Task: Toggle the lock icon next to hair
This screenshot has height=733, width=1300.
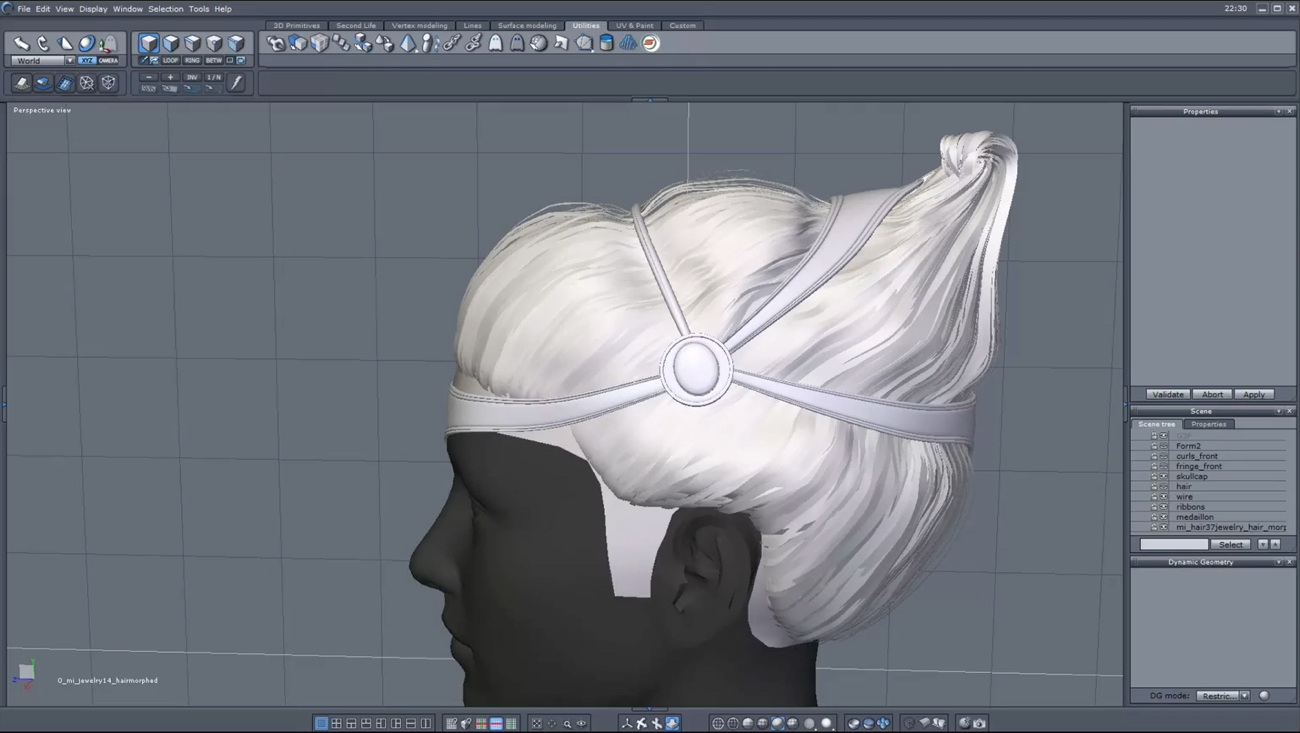Action: point(1154,486)
